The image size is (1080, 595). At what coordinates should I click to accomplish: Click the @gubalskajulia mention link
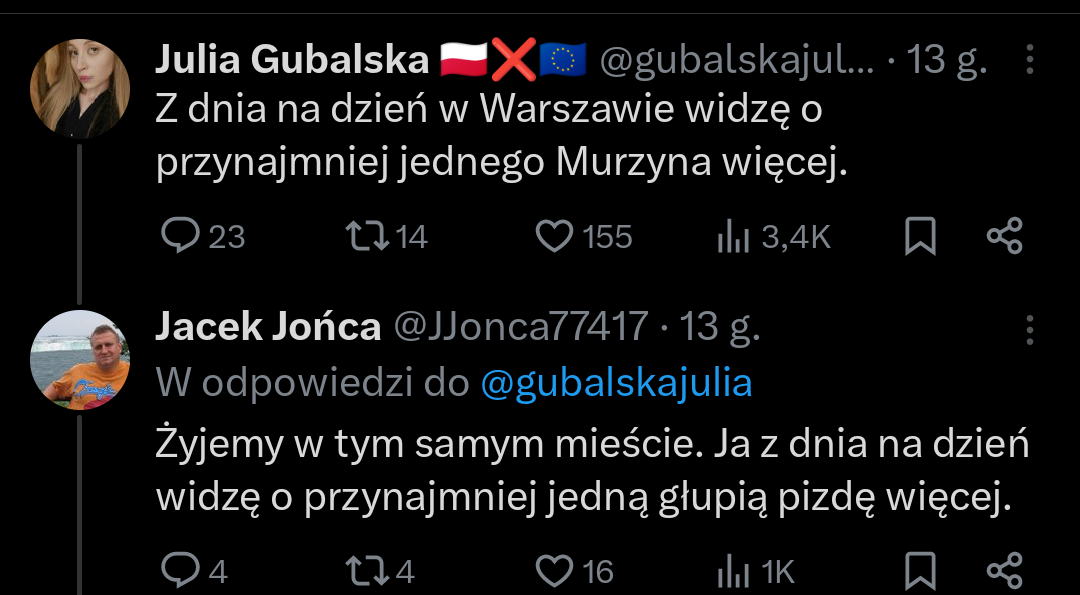click(x=616, y=384)
